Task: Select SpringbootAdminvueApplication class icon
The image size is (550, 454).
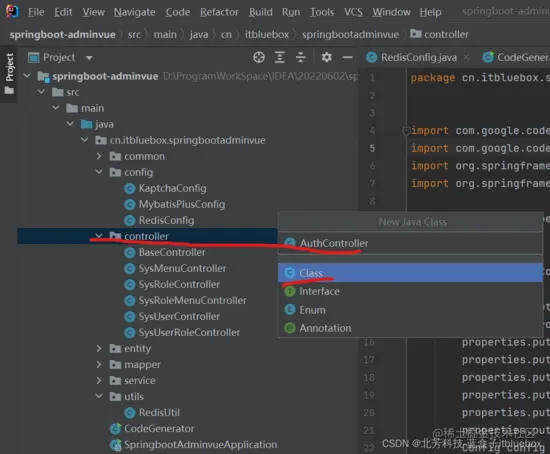Action: 115,445
